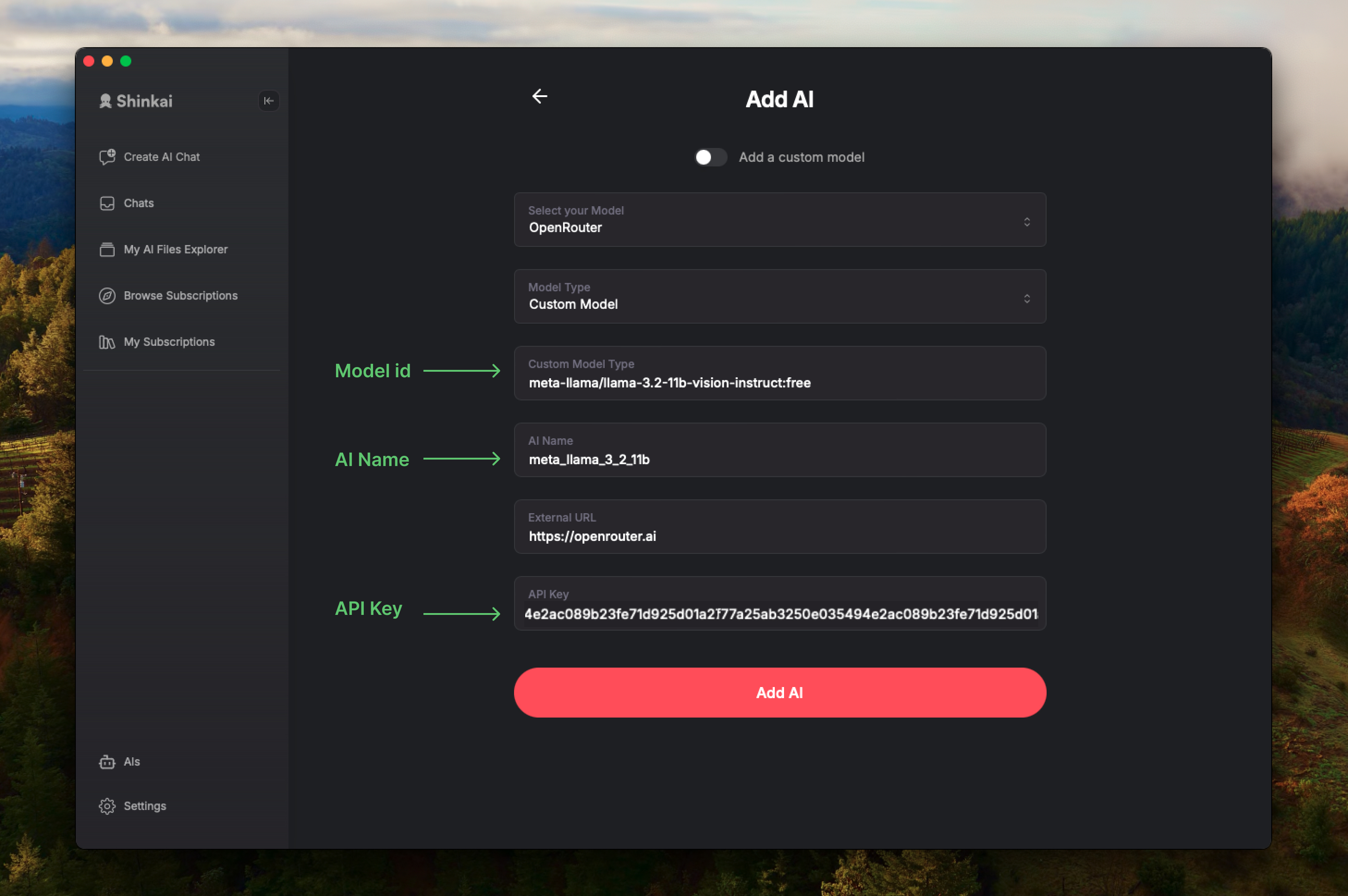This screenshot has width=1348, height=896.
Task: Click the back arrow on Add AI page
Action: point(540,96)
